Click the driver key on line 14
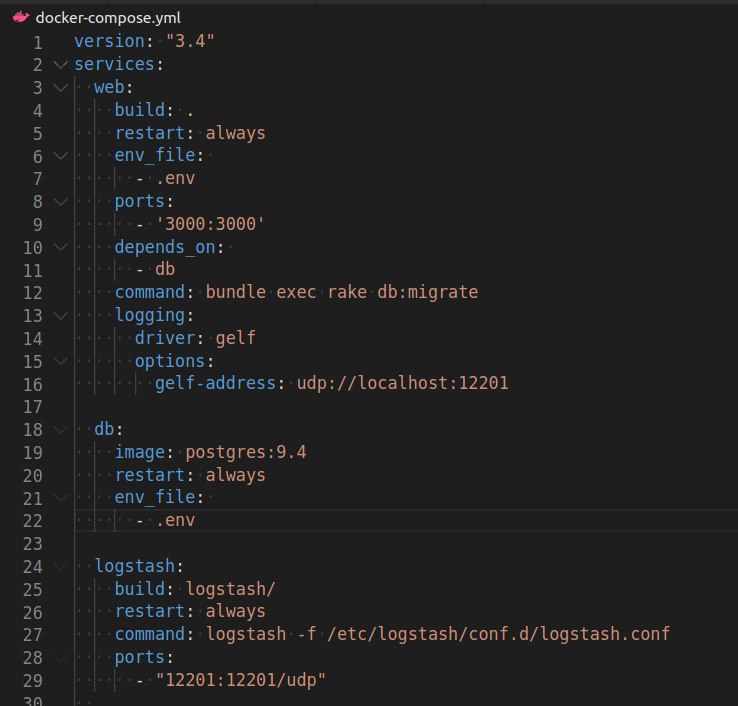This screenshot has height=706, width=738. point(165,338)
